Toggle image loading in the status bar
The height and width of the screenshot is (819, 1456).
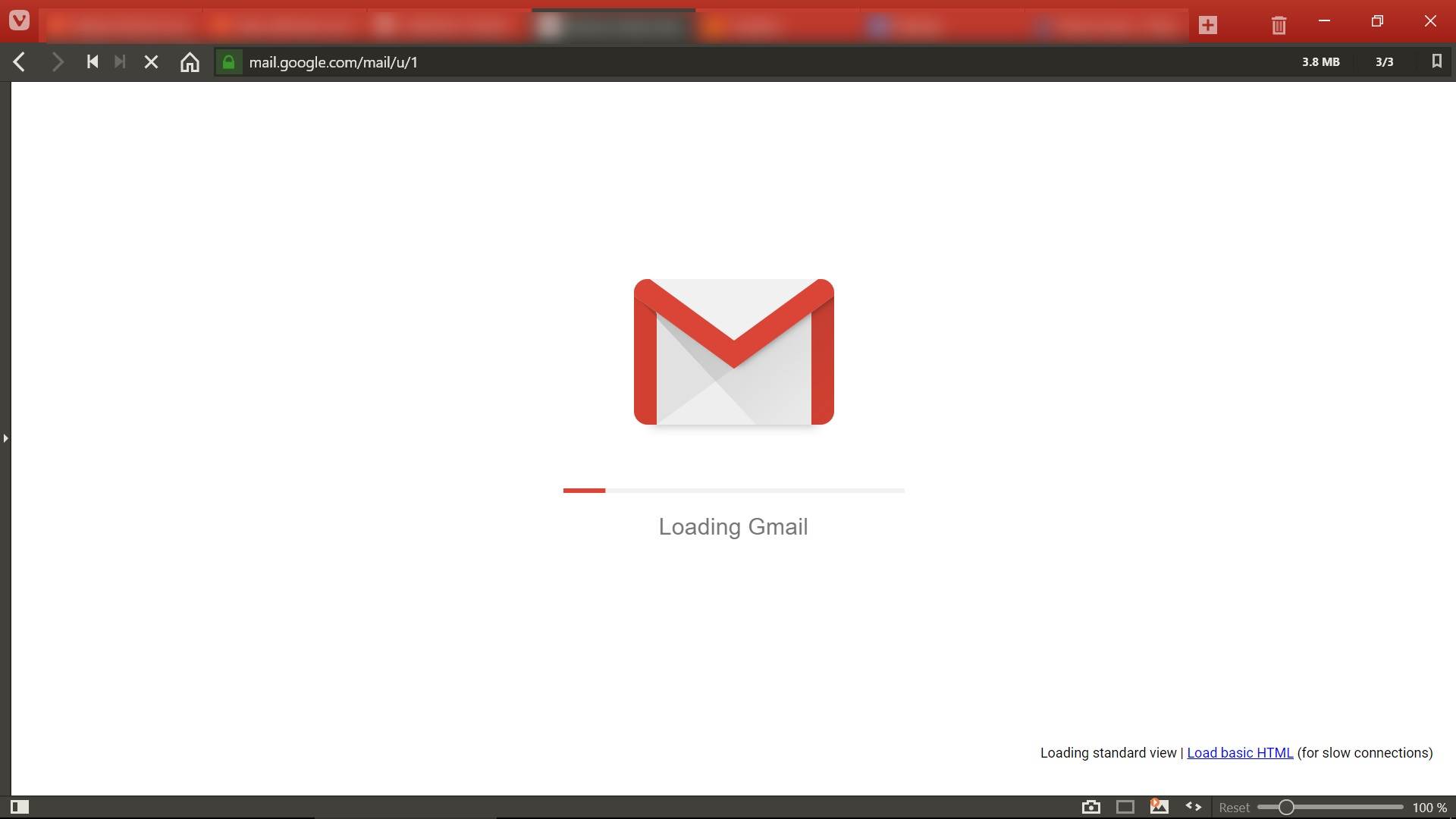[x=1159, y=807]
